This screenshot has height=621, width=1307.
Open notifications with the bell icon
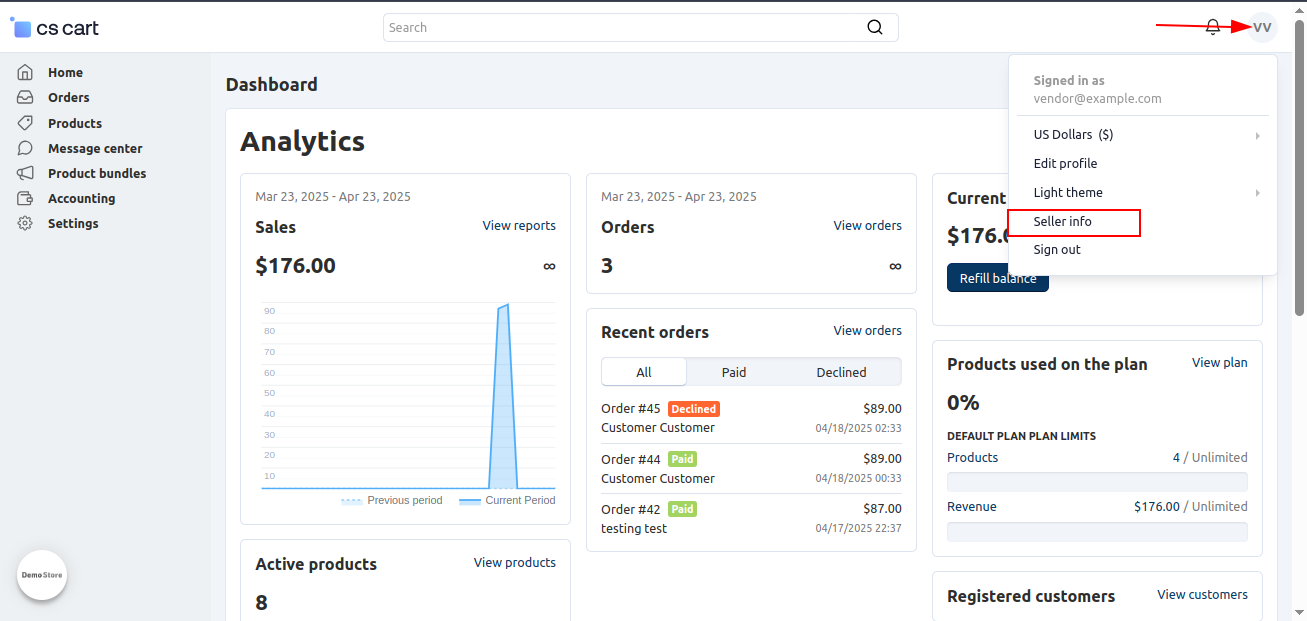pyautogui.click(x=1213, y=27)
